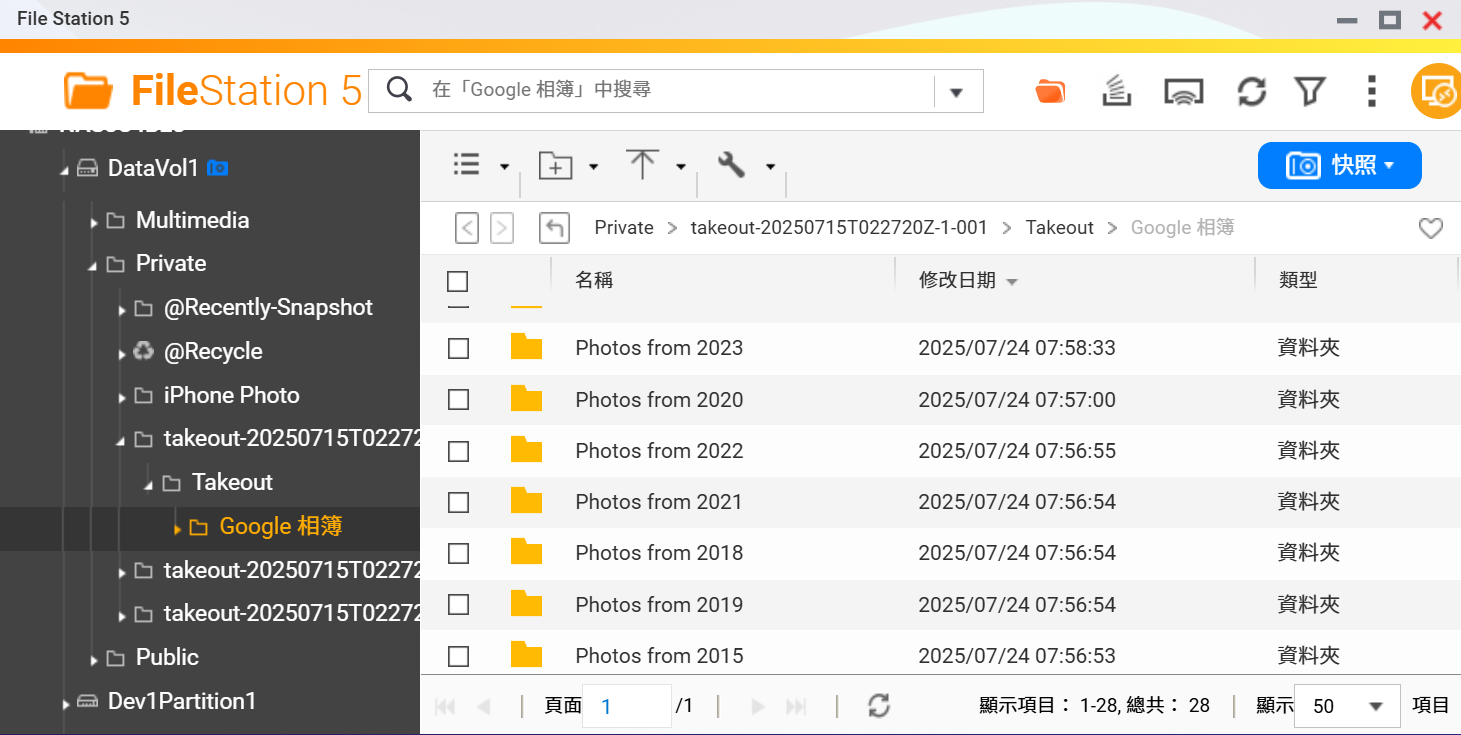Viewport: 1461px width, 735px height.
Task: Check the box for Photos from 2023
Action: [458, 348]
